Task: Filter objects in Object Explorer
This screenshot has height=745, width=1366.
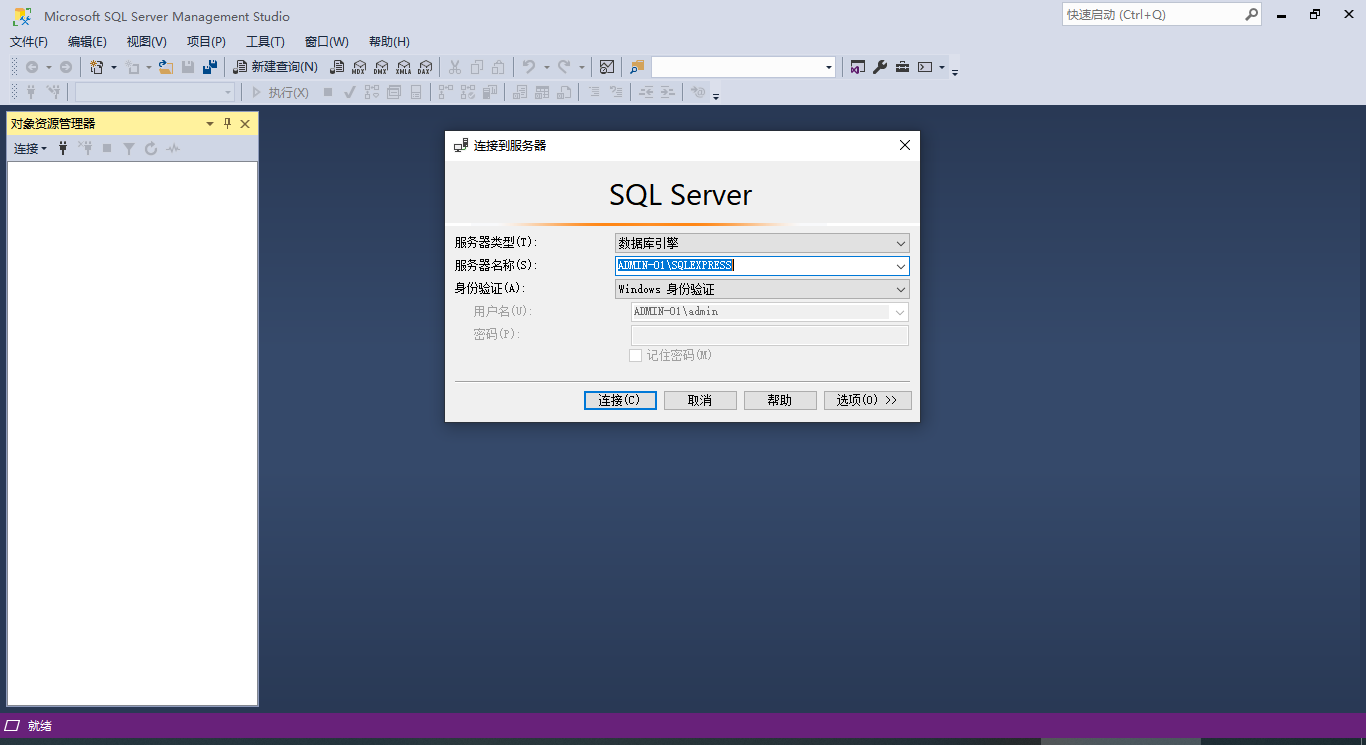Action: 129,148
